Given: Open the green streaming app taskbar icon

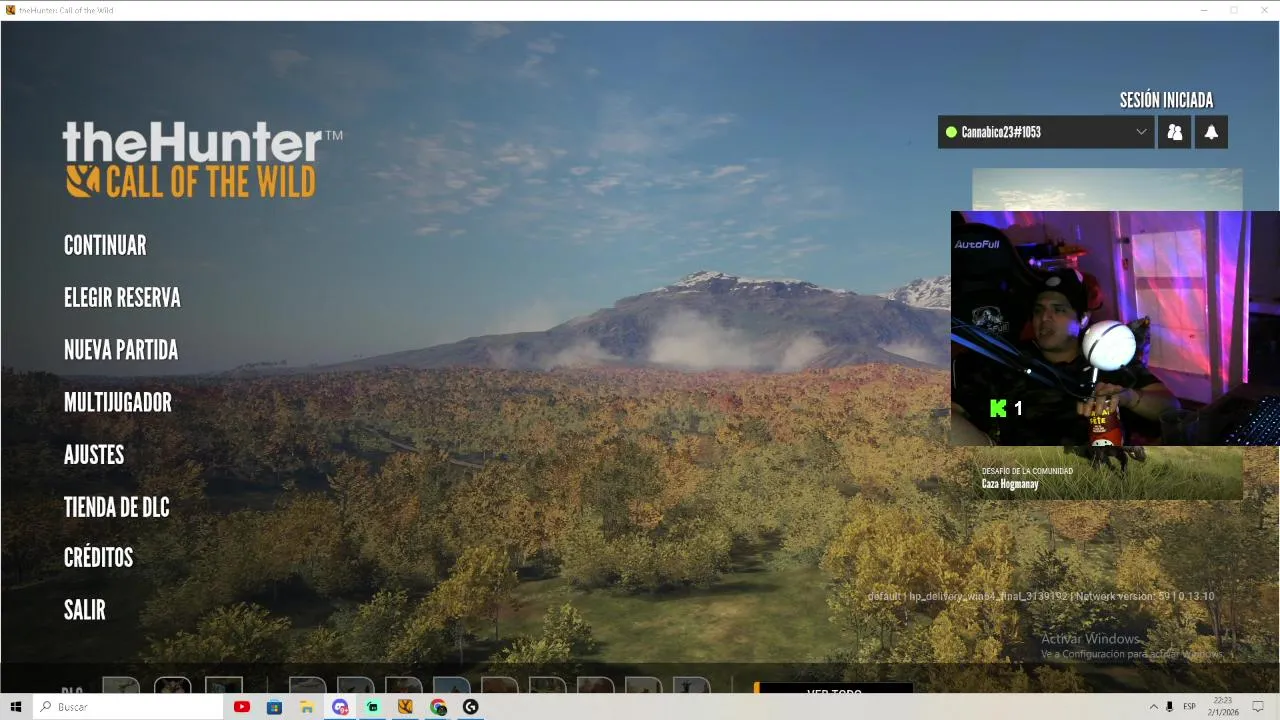Looking at the screenshot, I should (x=372, y=707).
